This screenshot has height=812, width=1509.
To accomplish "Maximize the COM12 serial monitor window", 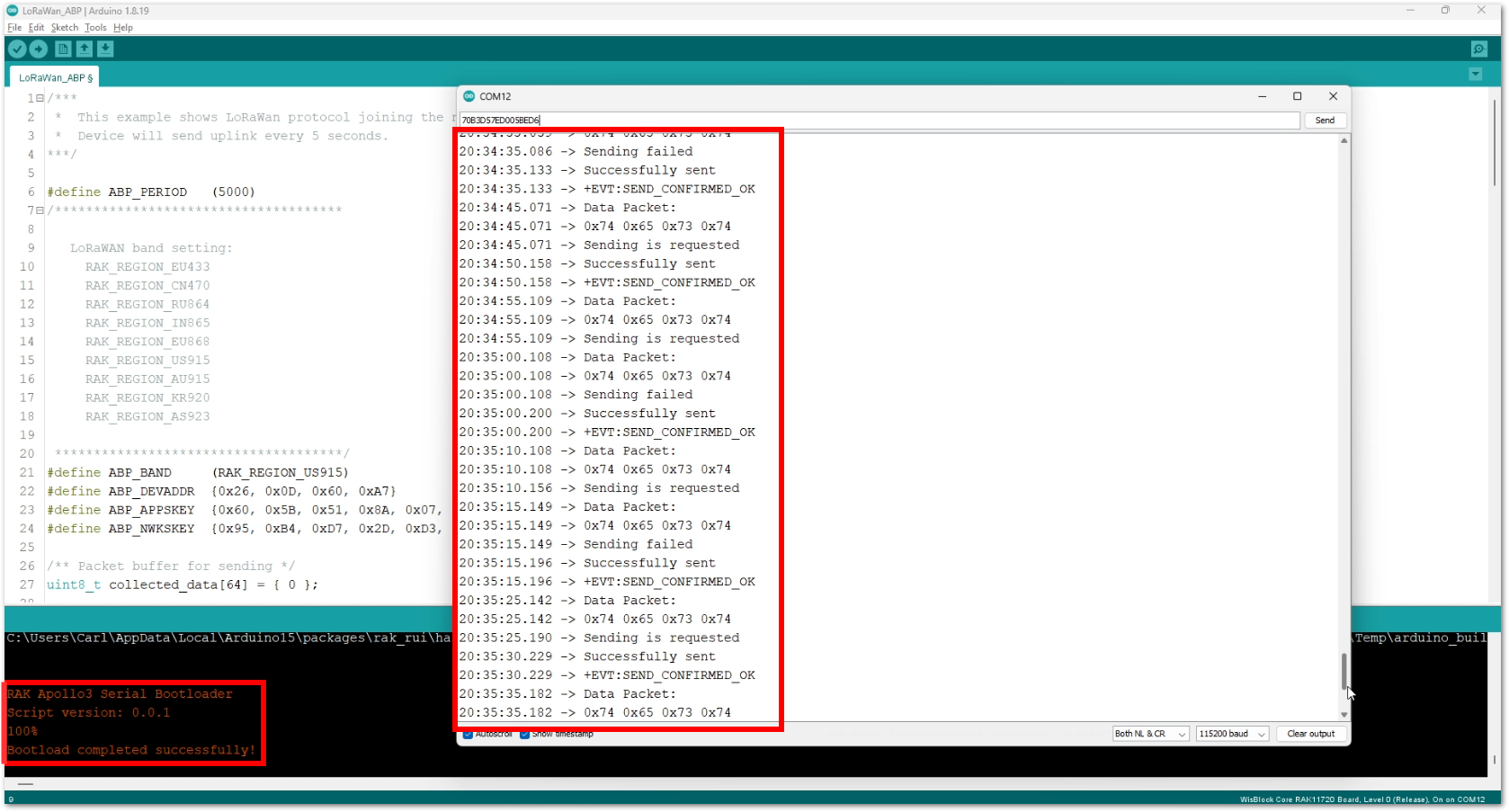I will pyautogui.click(x=1297, y=96).
